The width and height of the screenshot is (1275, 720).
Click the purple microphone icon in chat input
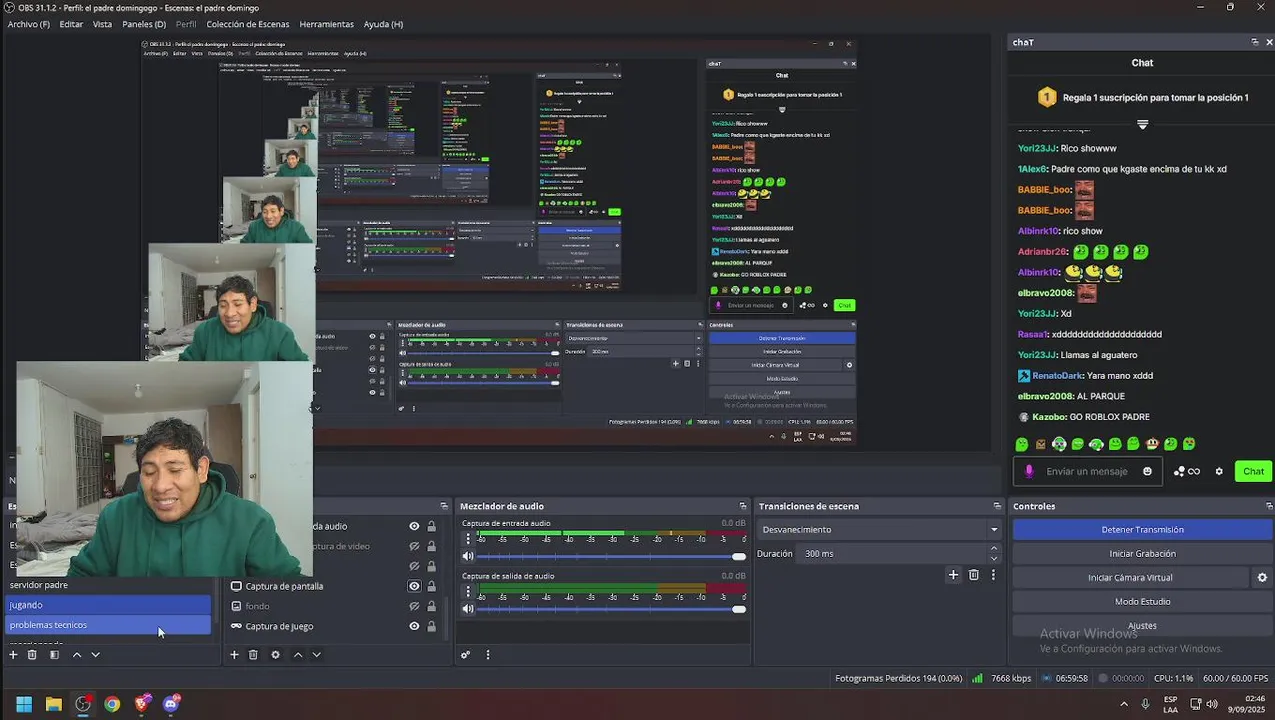coord(1029,471)
